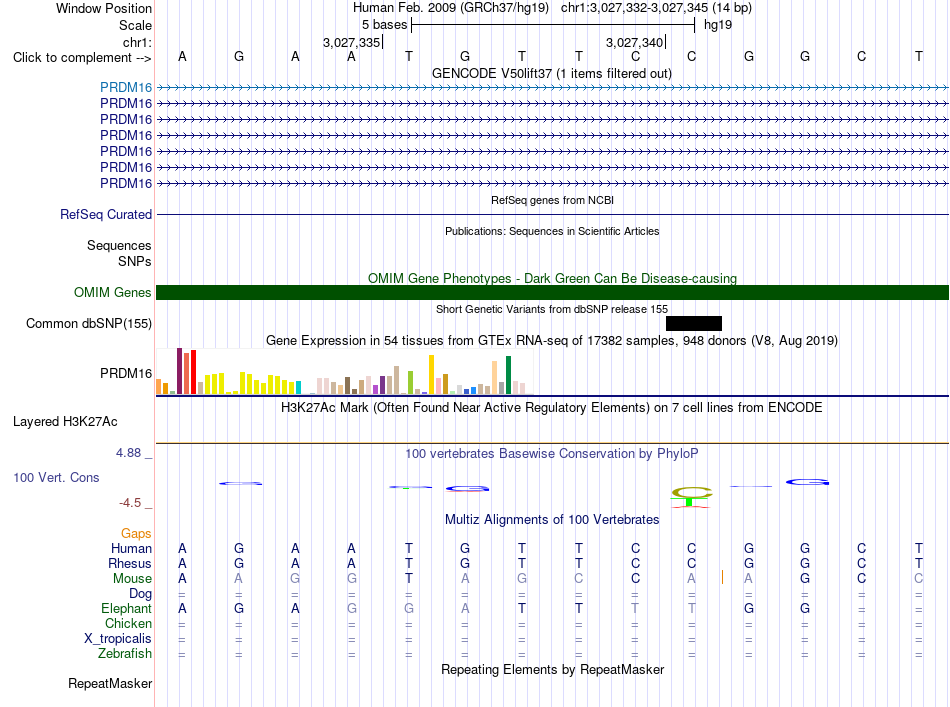Image resolution: width=950 pixels, height=707 pixels.
Task: Select the Elephant alignment row label
Action: click(126, 608)
